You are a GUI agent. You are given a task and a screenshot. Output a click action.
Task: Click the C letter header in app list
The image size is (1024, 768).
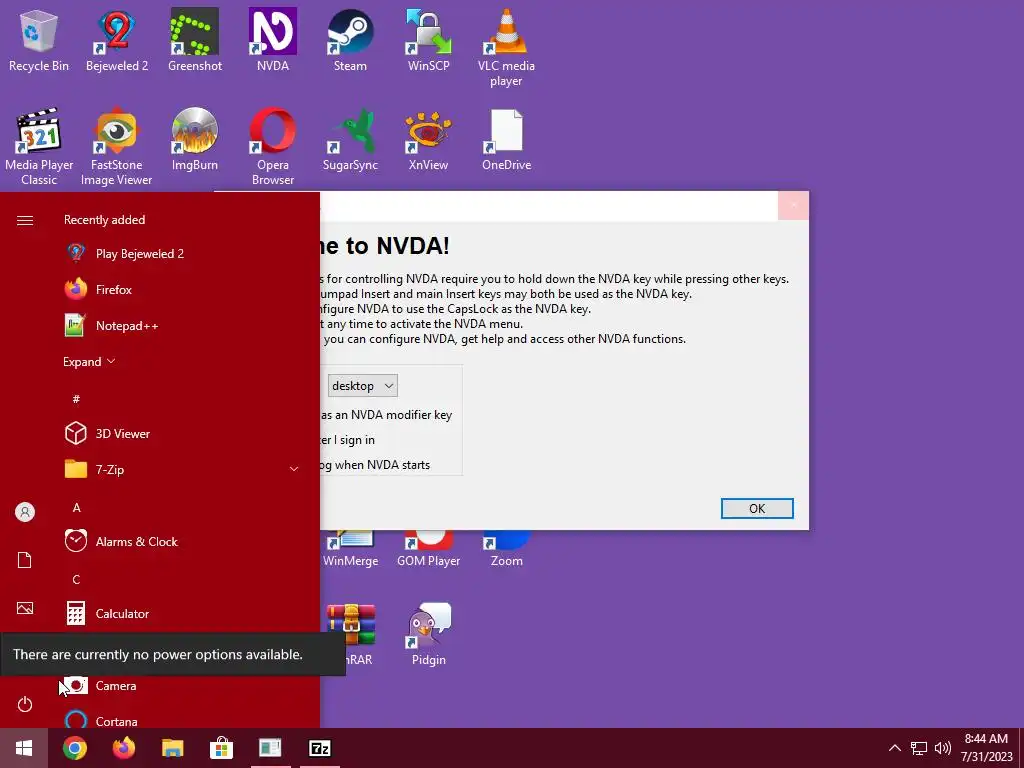[76, 580]
